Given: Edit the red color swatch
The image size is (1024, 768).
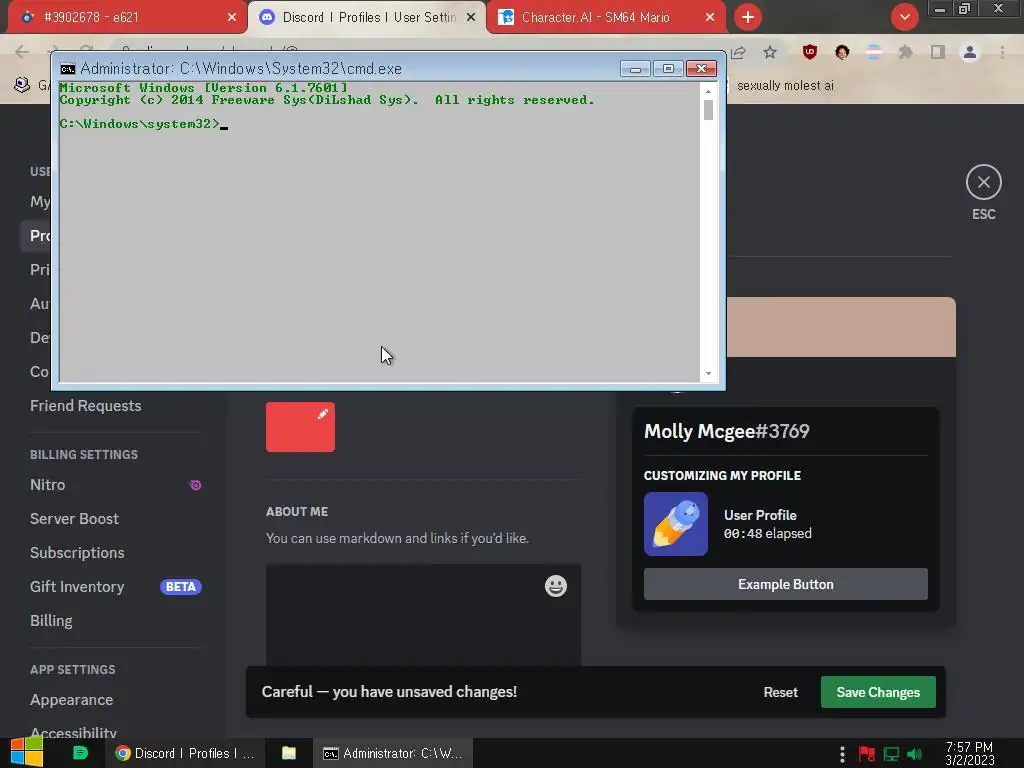Looking at the screenshot, I should [300, 426].
